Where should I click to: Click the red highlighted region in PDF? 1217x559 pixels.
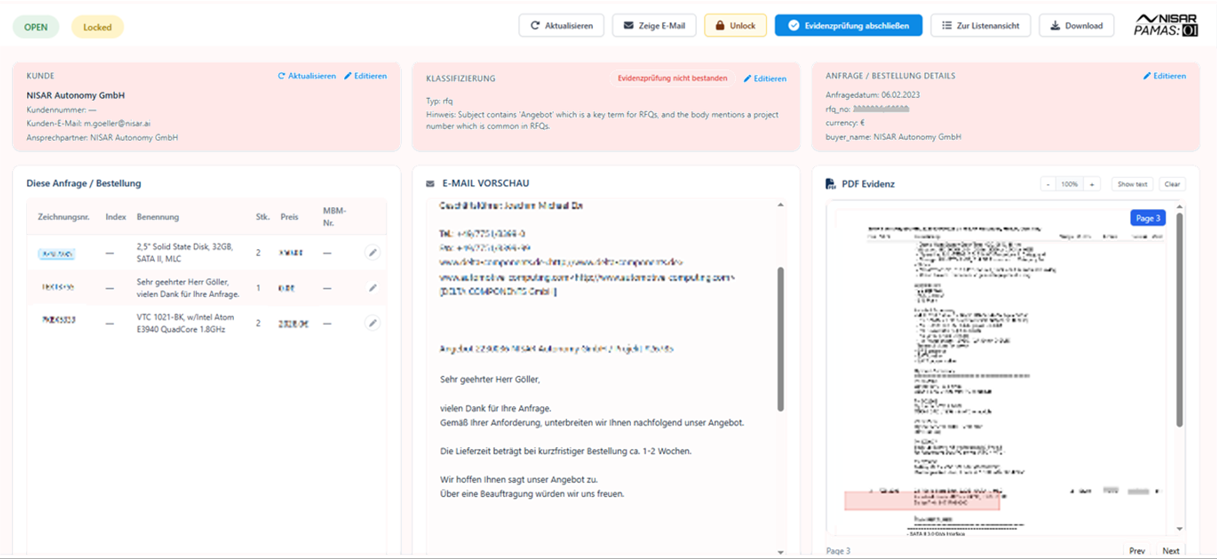[x=922, y=501]
